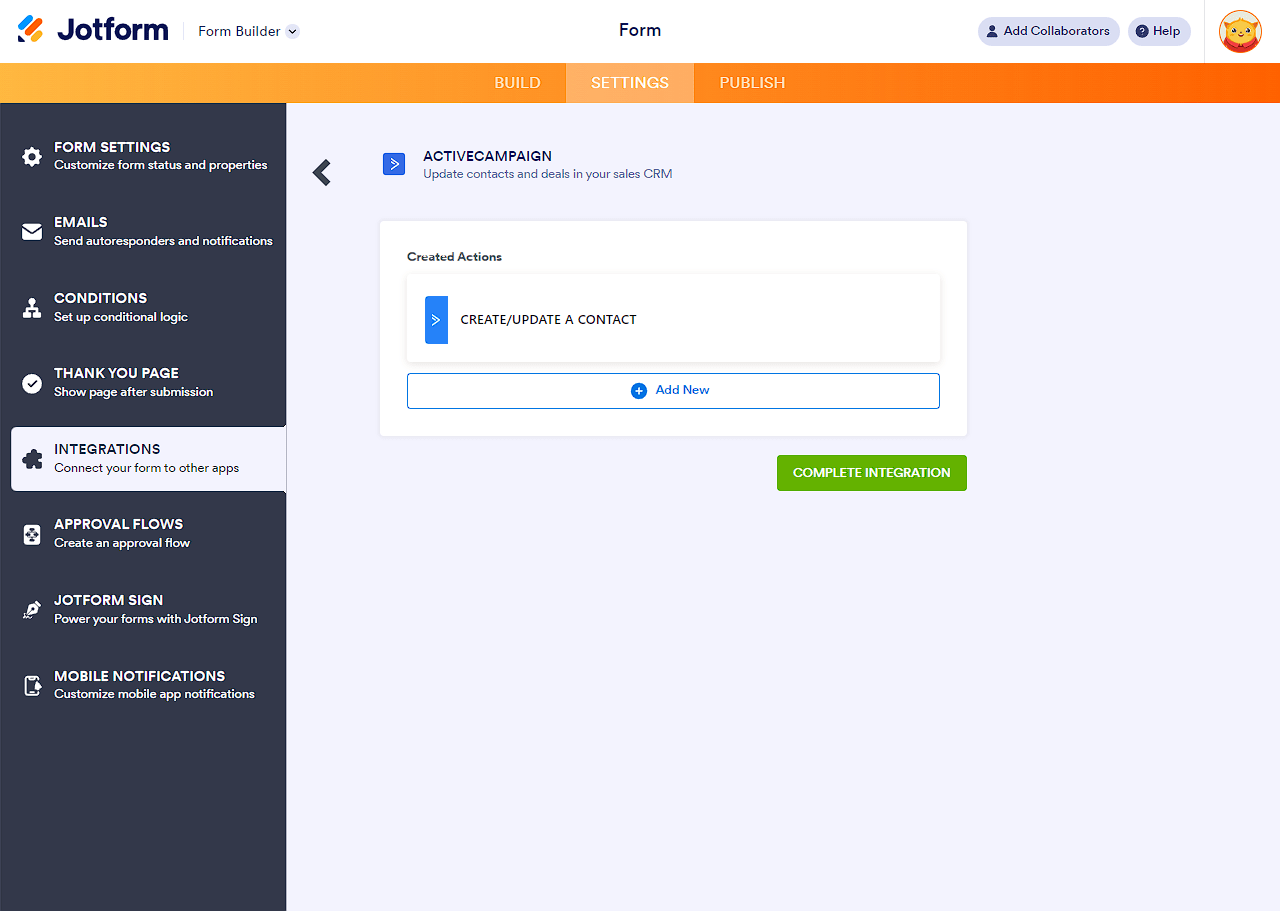Image resolution: width=1280 pixels, height=911 pixels.
Task: Click the Thank You Page checkmark icon
Action: point(32,383)
